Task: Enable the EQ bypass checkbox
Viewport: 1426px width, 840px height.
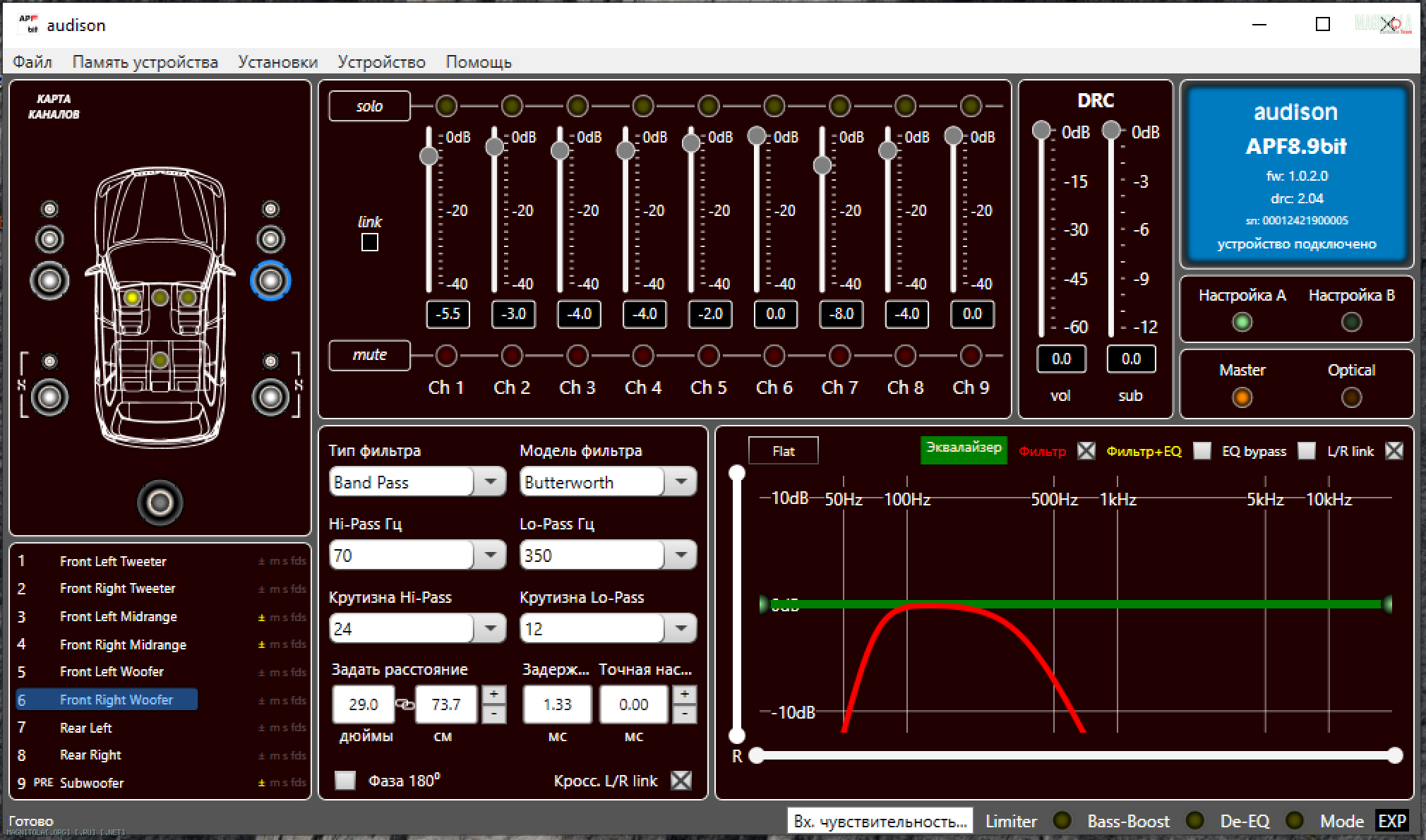Action: [1307, 451]
